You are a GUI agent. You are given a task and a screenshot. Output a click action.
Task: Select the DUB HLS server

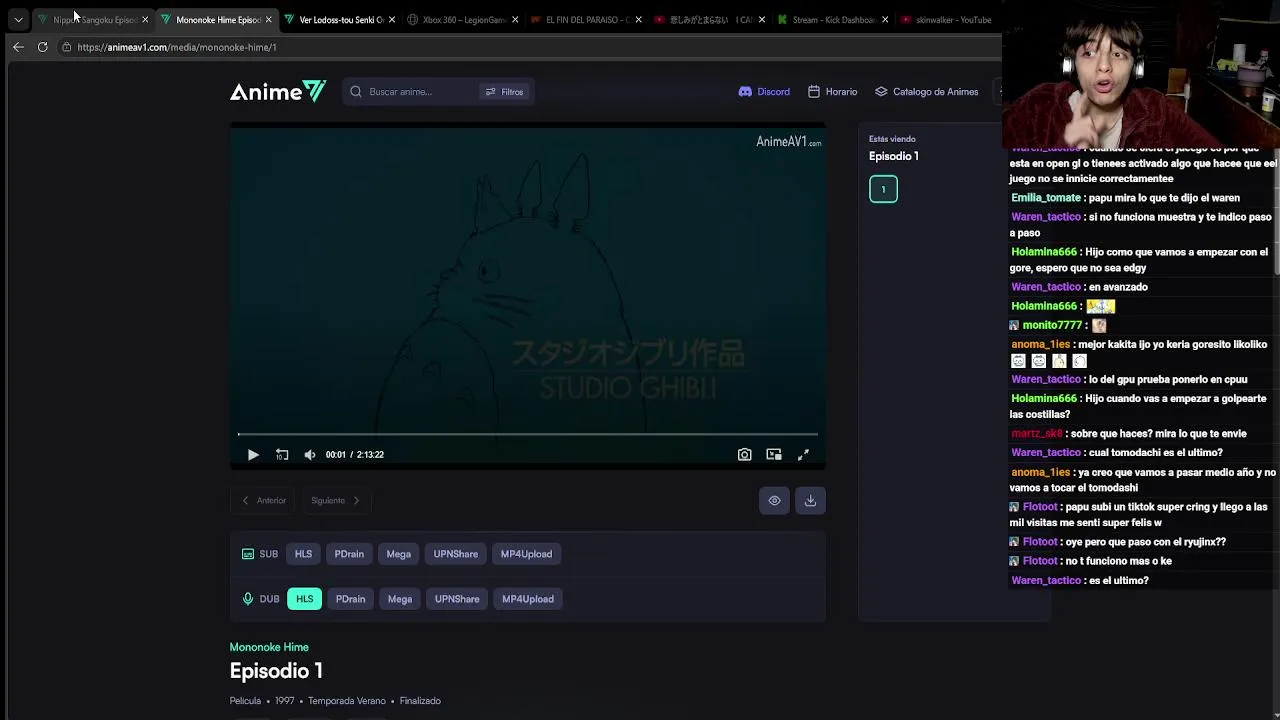(x=305, y=599)
